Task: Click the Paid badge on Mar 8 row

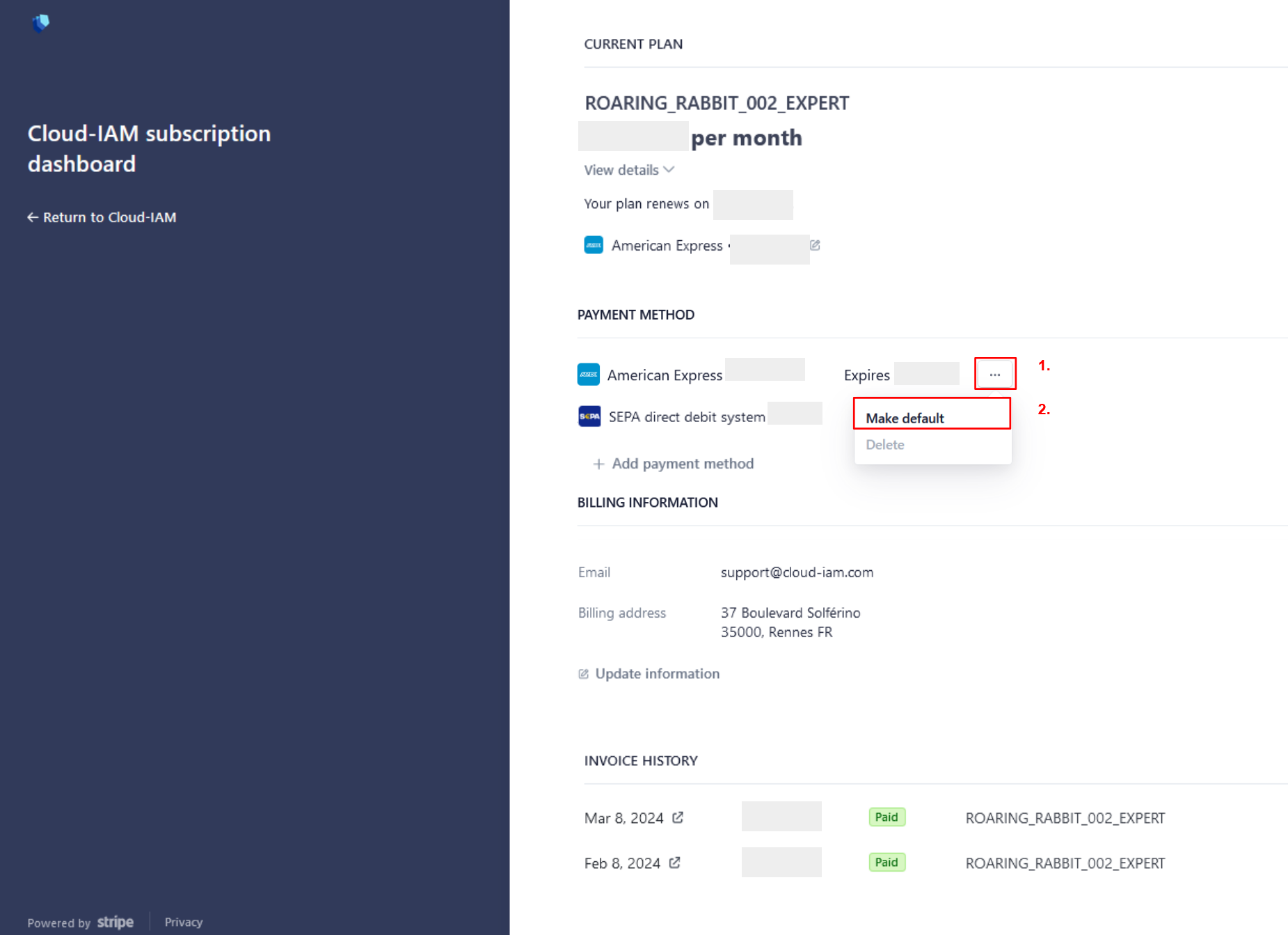Action: 887,817
